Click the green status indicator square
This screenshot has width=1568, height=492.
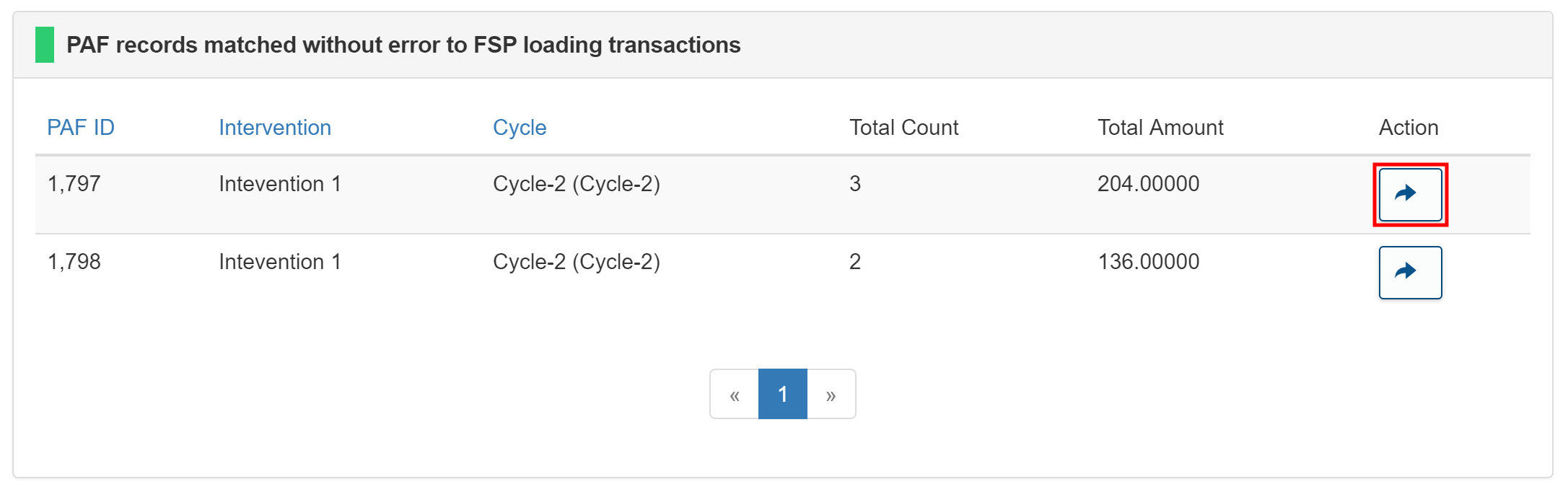[45, 45]
